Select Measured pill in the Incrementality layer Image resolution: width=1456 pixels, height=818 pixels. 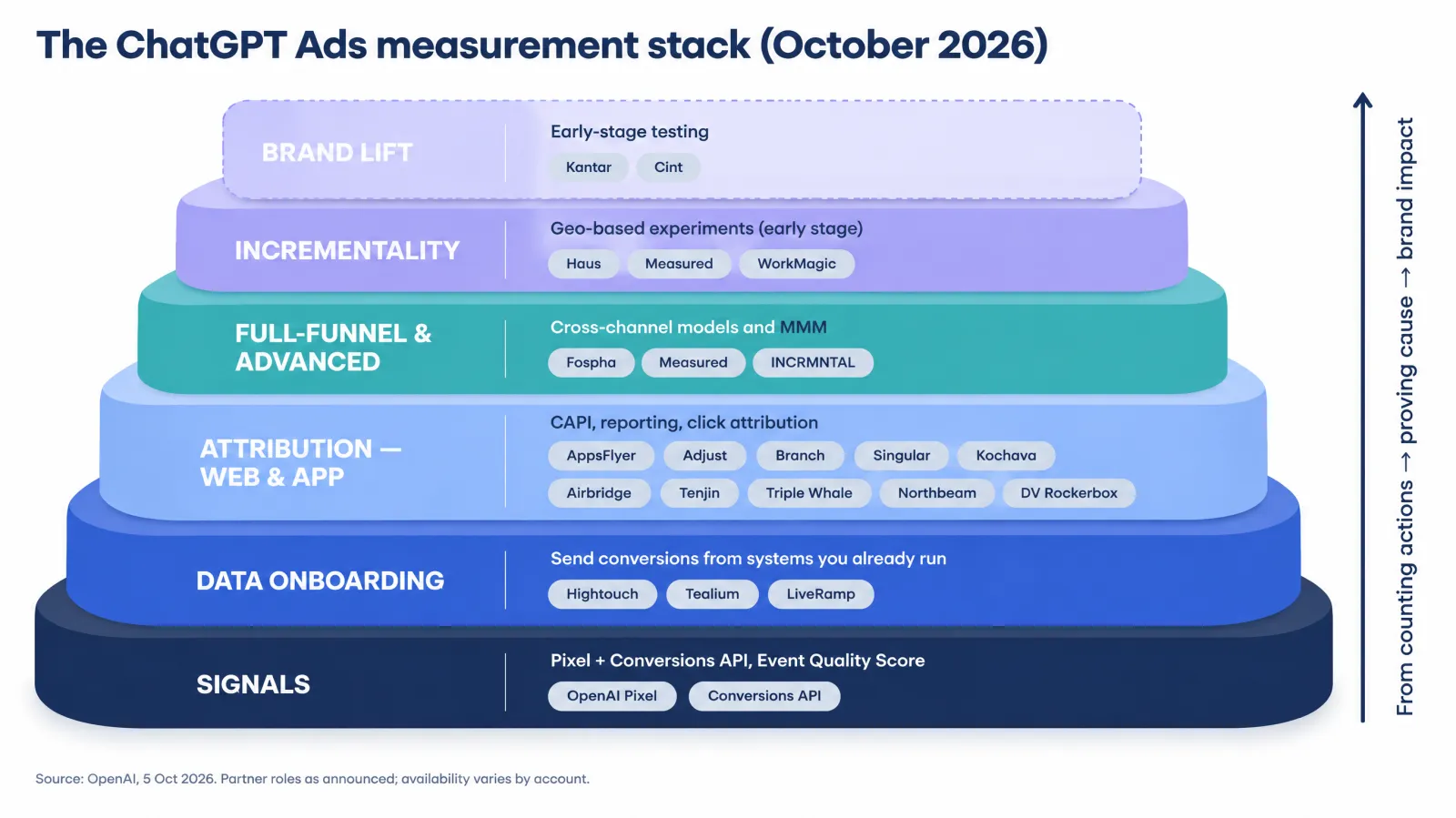[679, 264]
